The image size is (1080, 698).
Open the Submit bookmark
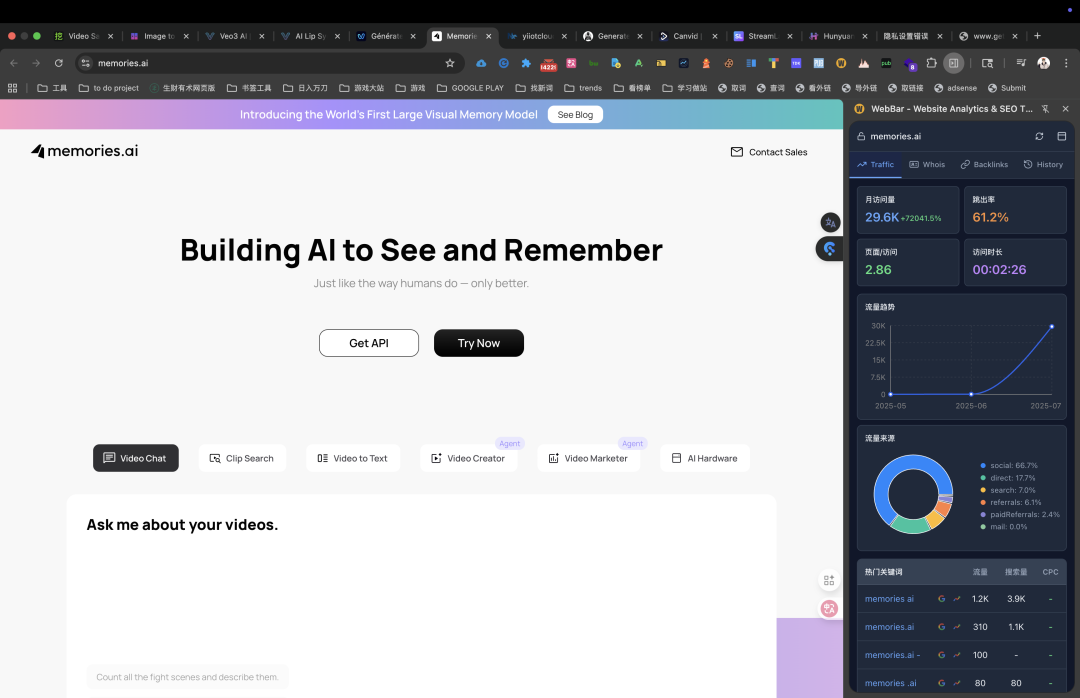[1006, 88]
